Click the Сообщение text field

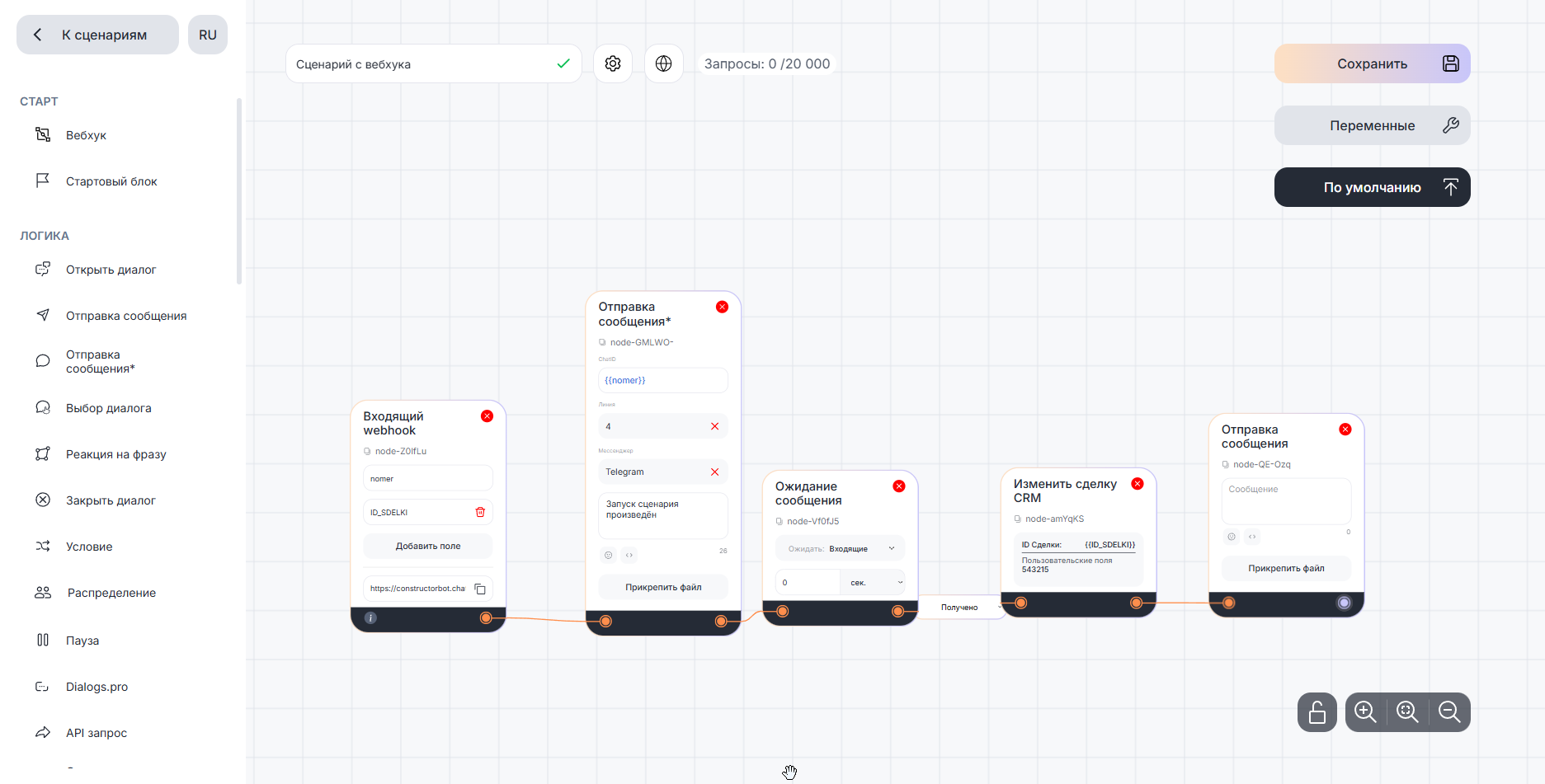tap(1286, 500)
